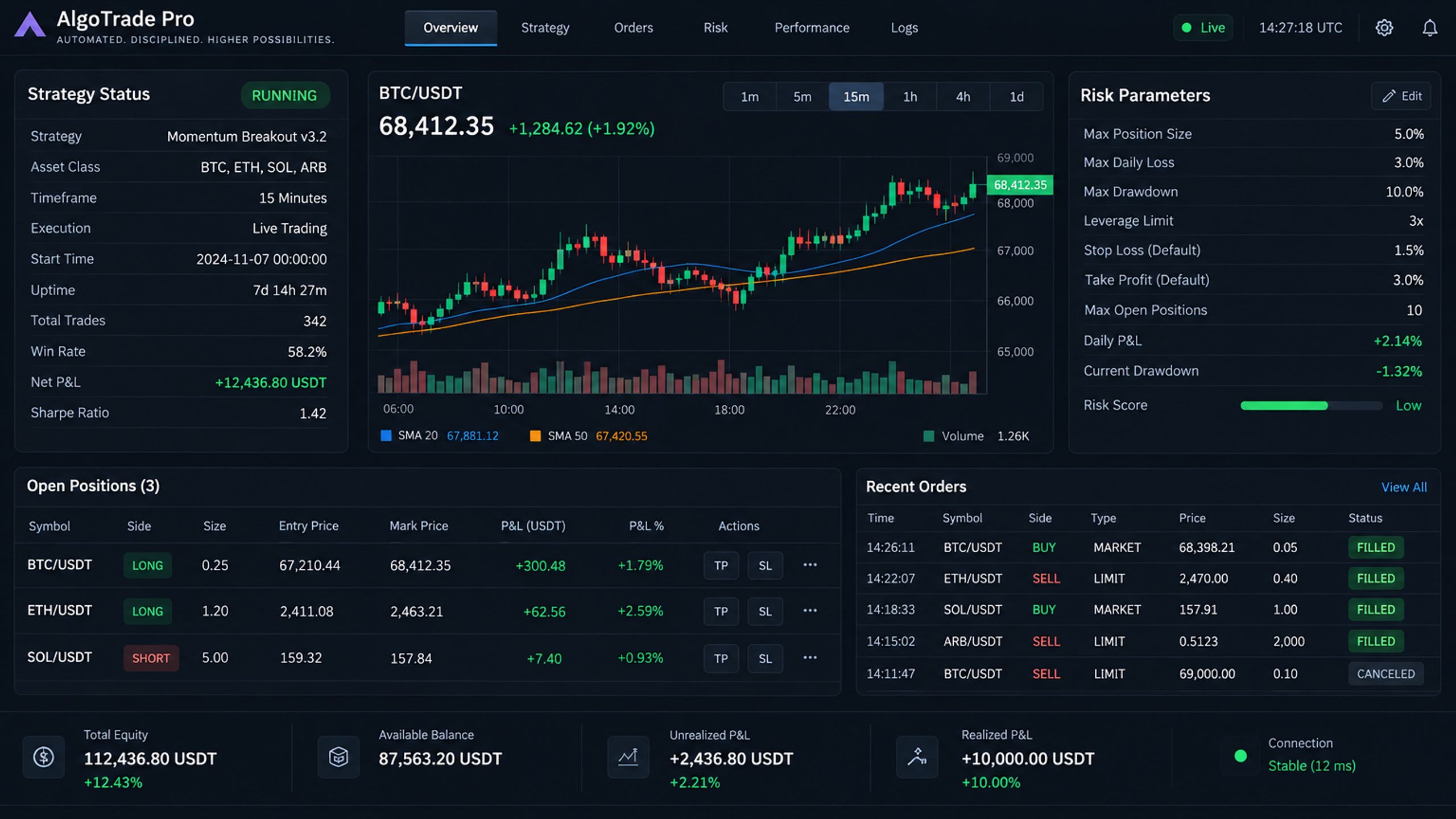Select the 1h timeframe
The width and height of the screenshot is (1456, 819).
tap(910, 97)
